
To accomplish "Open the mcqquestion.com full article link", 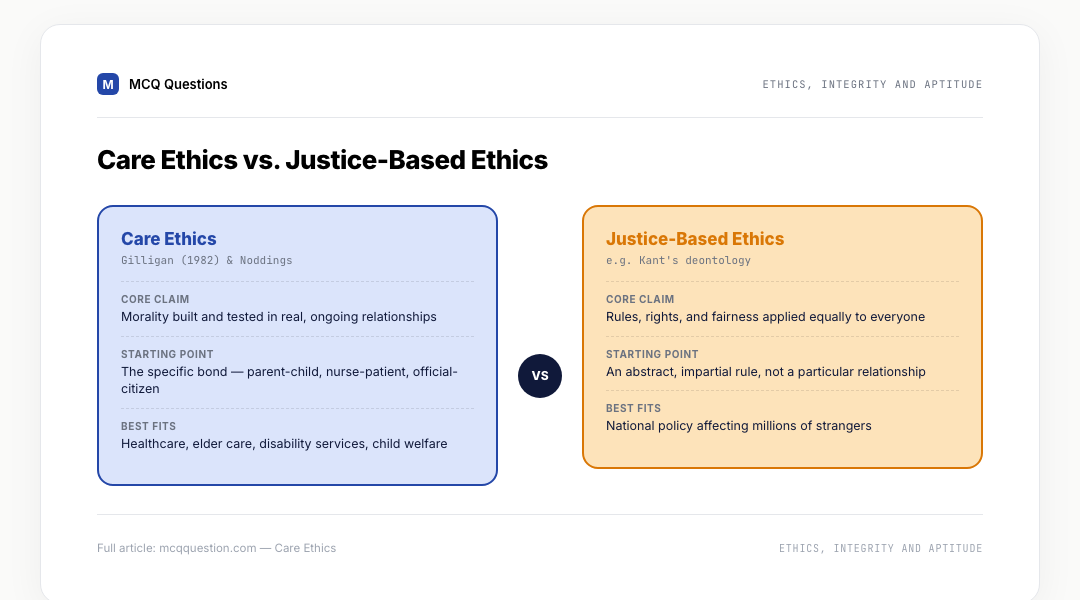I will pos(216,548).
